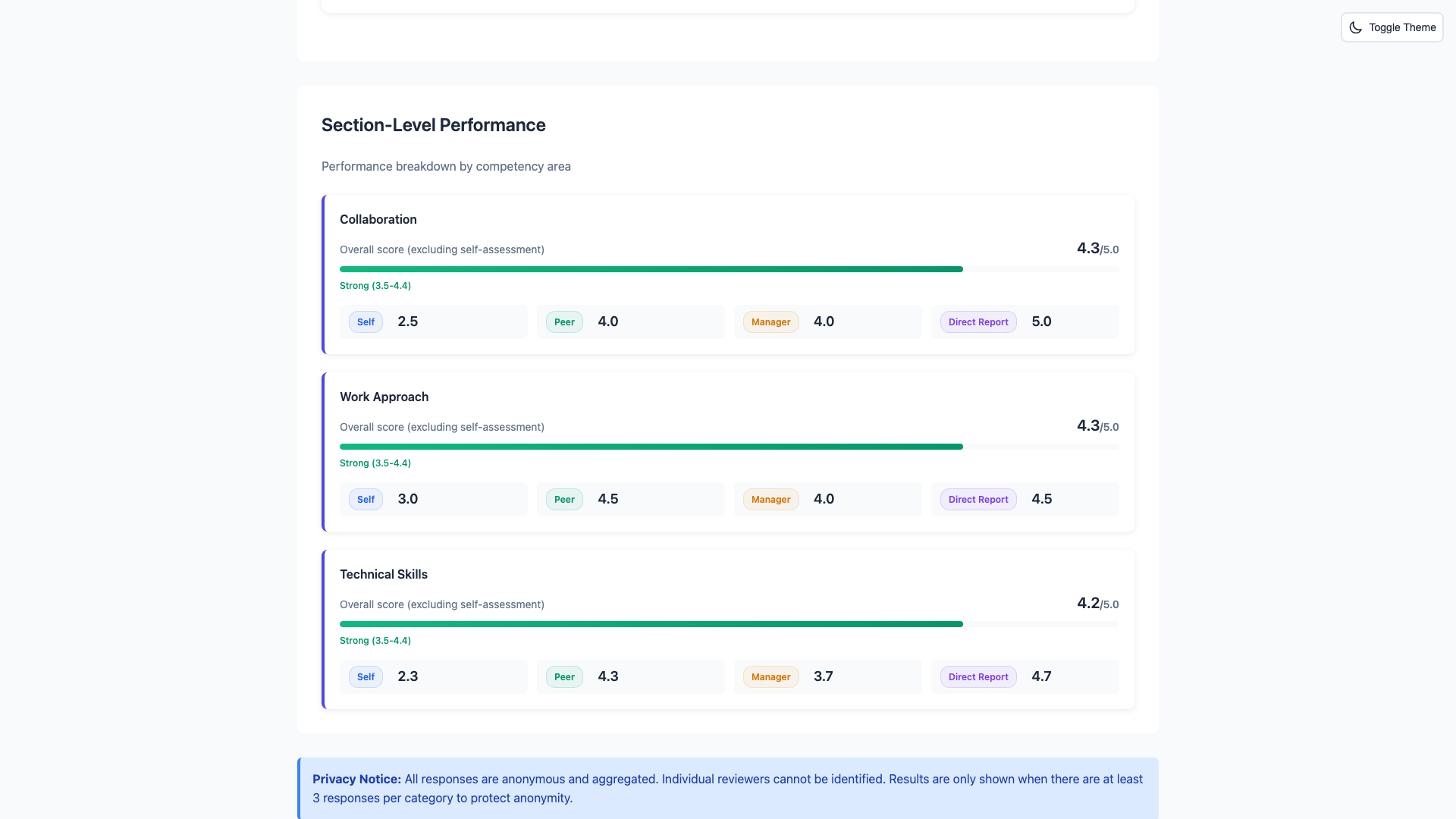Click the Peer badge showing 4.5

pyautogui.click(x=563, y=499)
